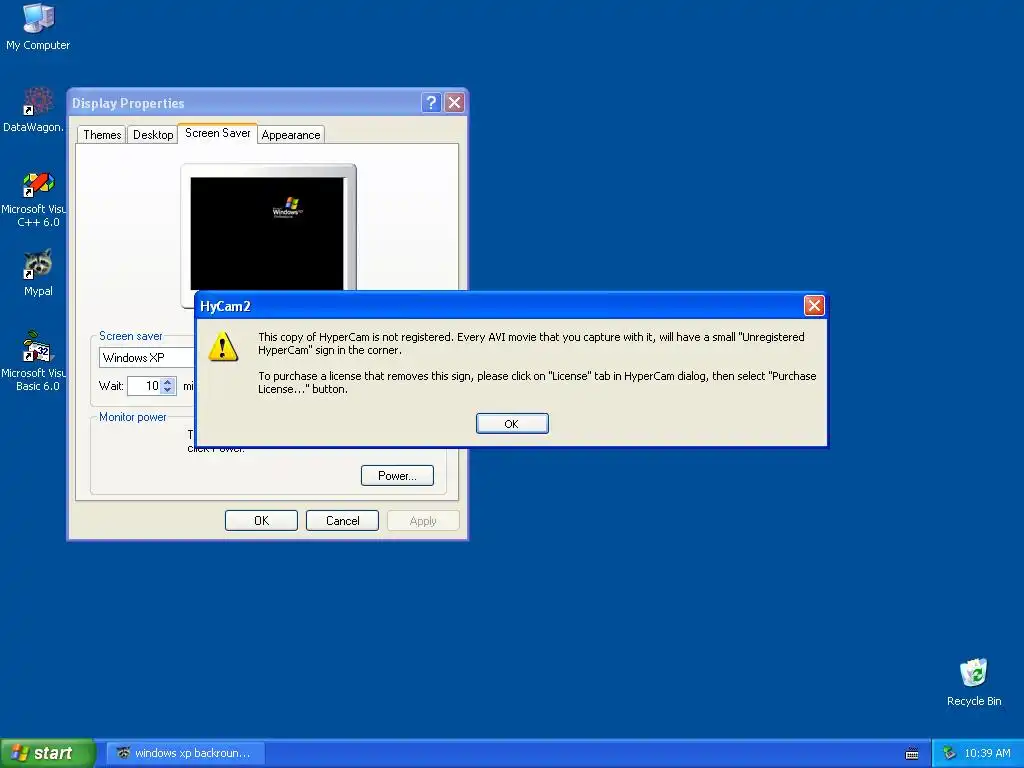
Task: Increase the screen saver wait time
Action: pos(168,381)
